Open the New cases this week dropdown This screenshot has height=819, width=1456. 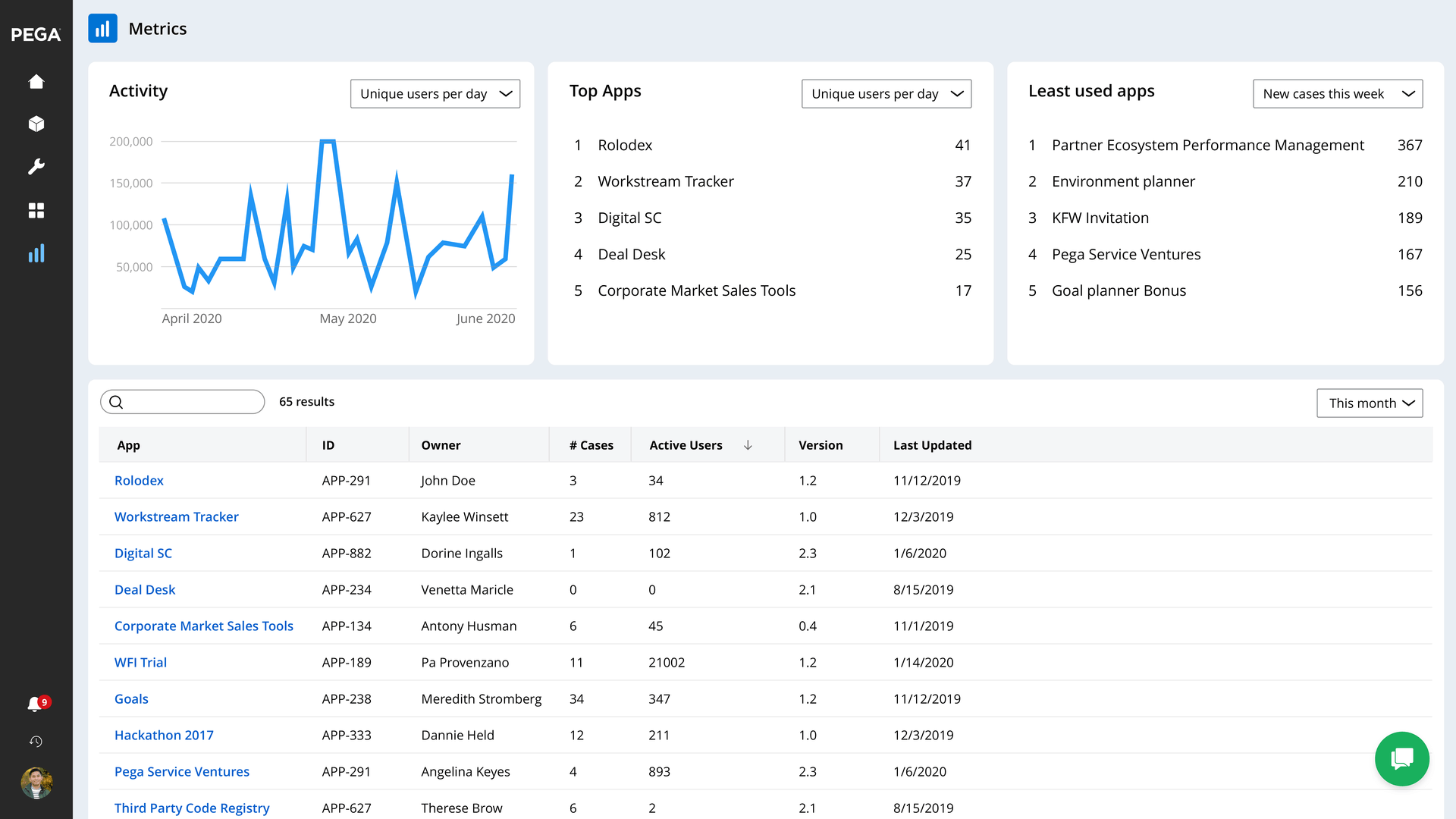1337,93
